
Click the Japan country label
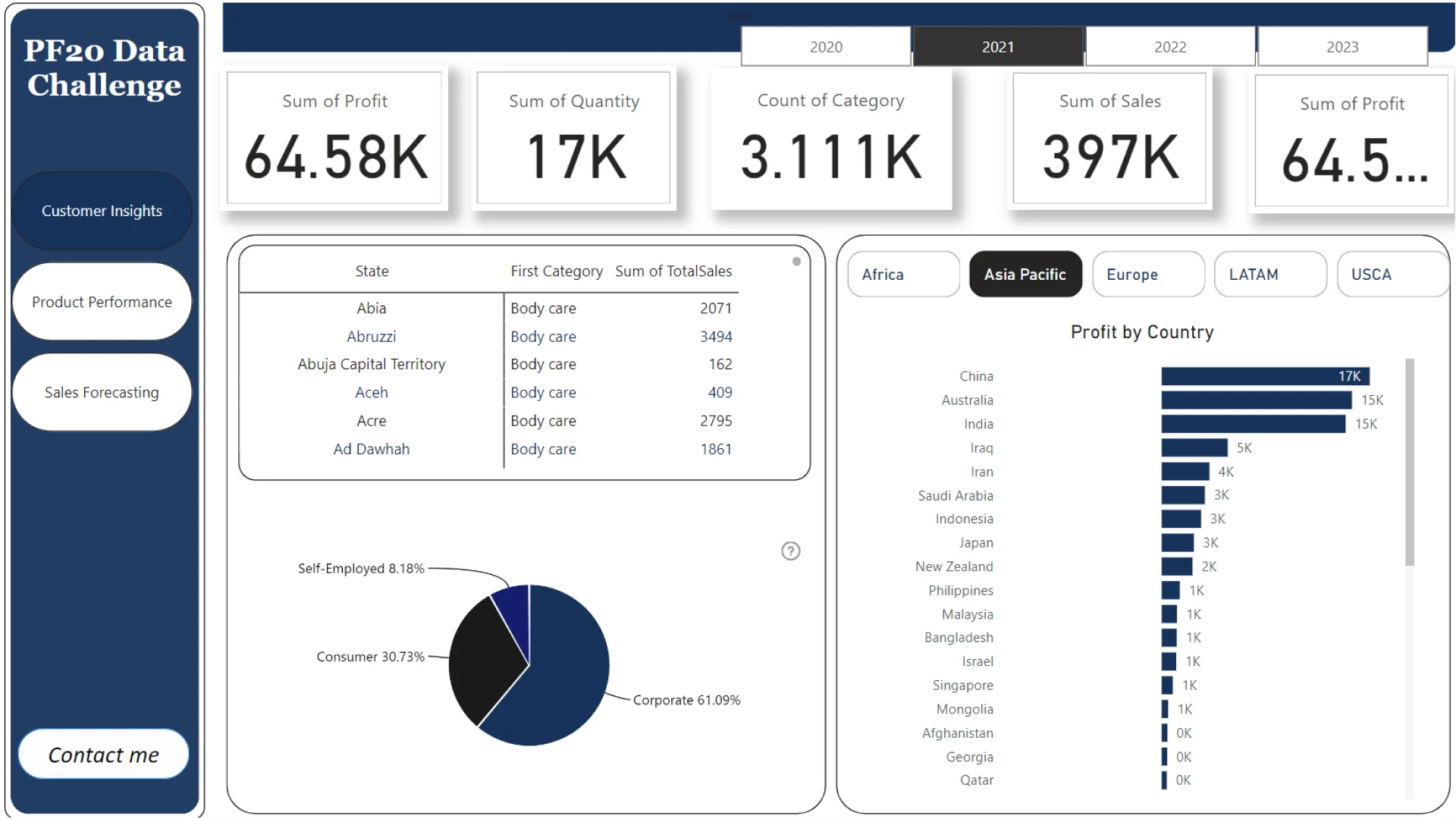tap(976, 543)
